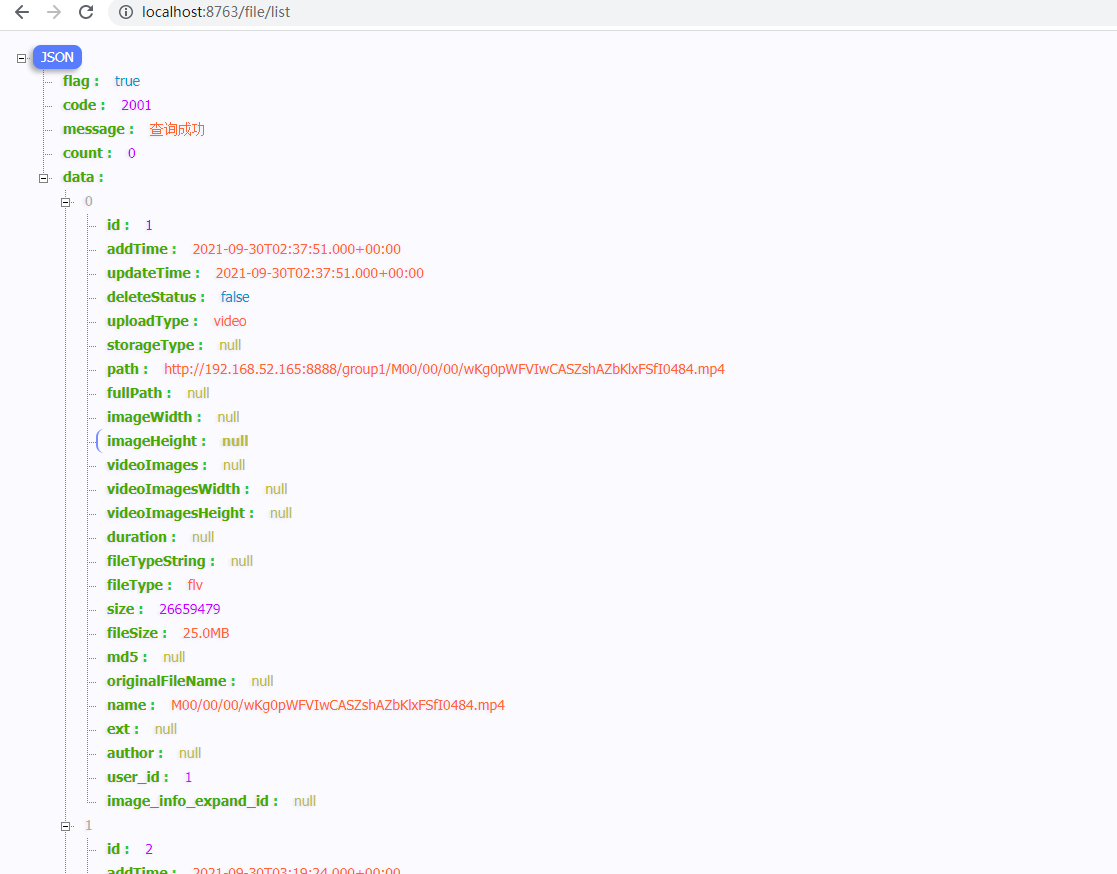Collapse the root JSON node
The image size is (1117, 874).
[22, 58]
